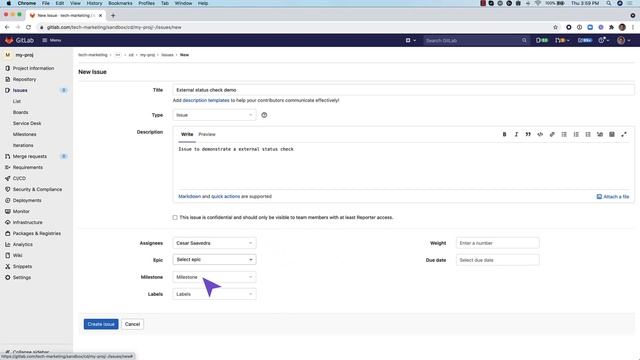Open the help dropdown in header

(x=604, y=40)
